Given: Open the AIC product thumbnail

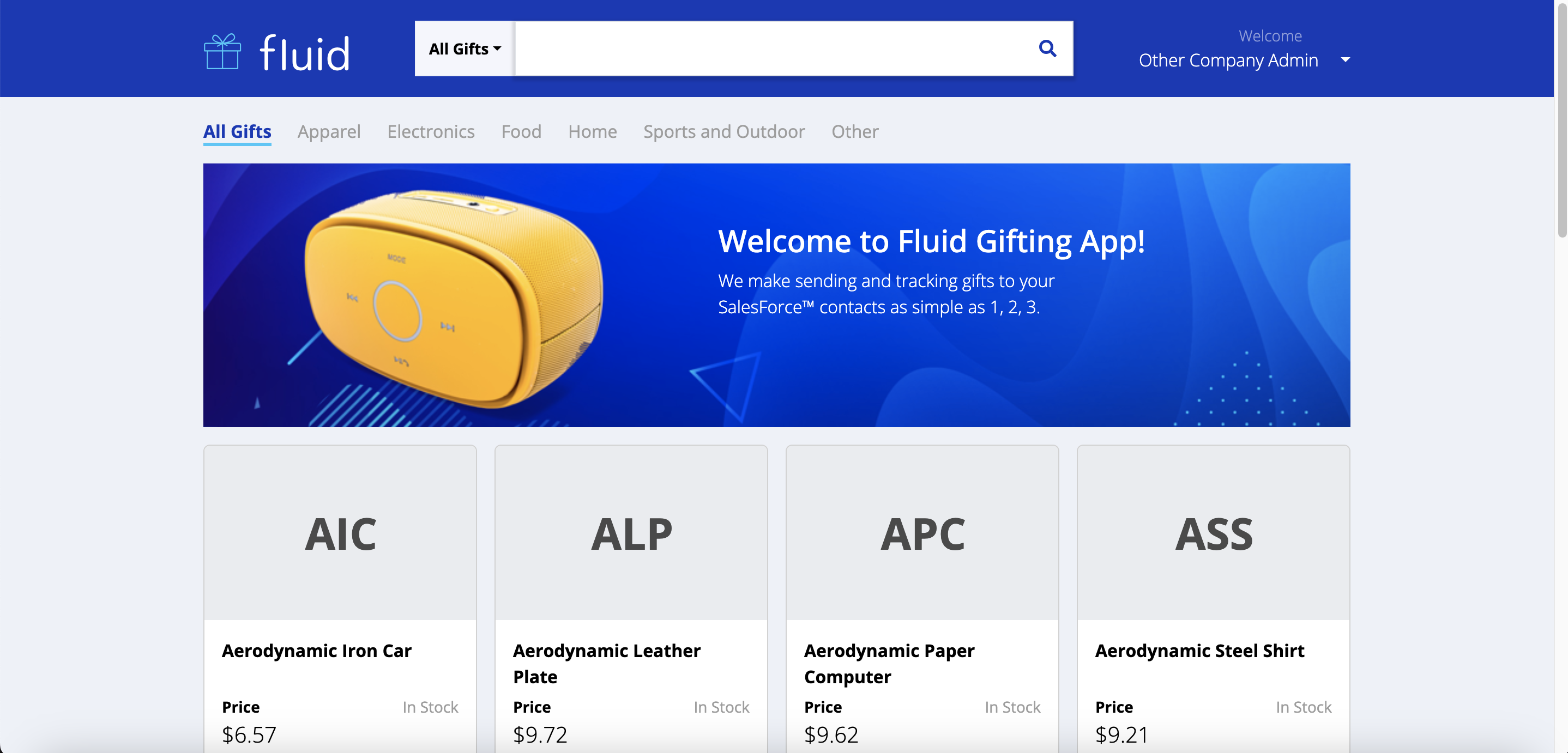Looking at the screenshot, I should [340, 532].
